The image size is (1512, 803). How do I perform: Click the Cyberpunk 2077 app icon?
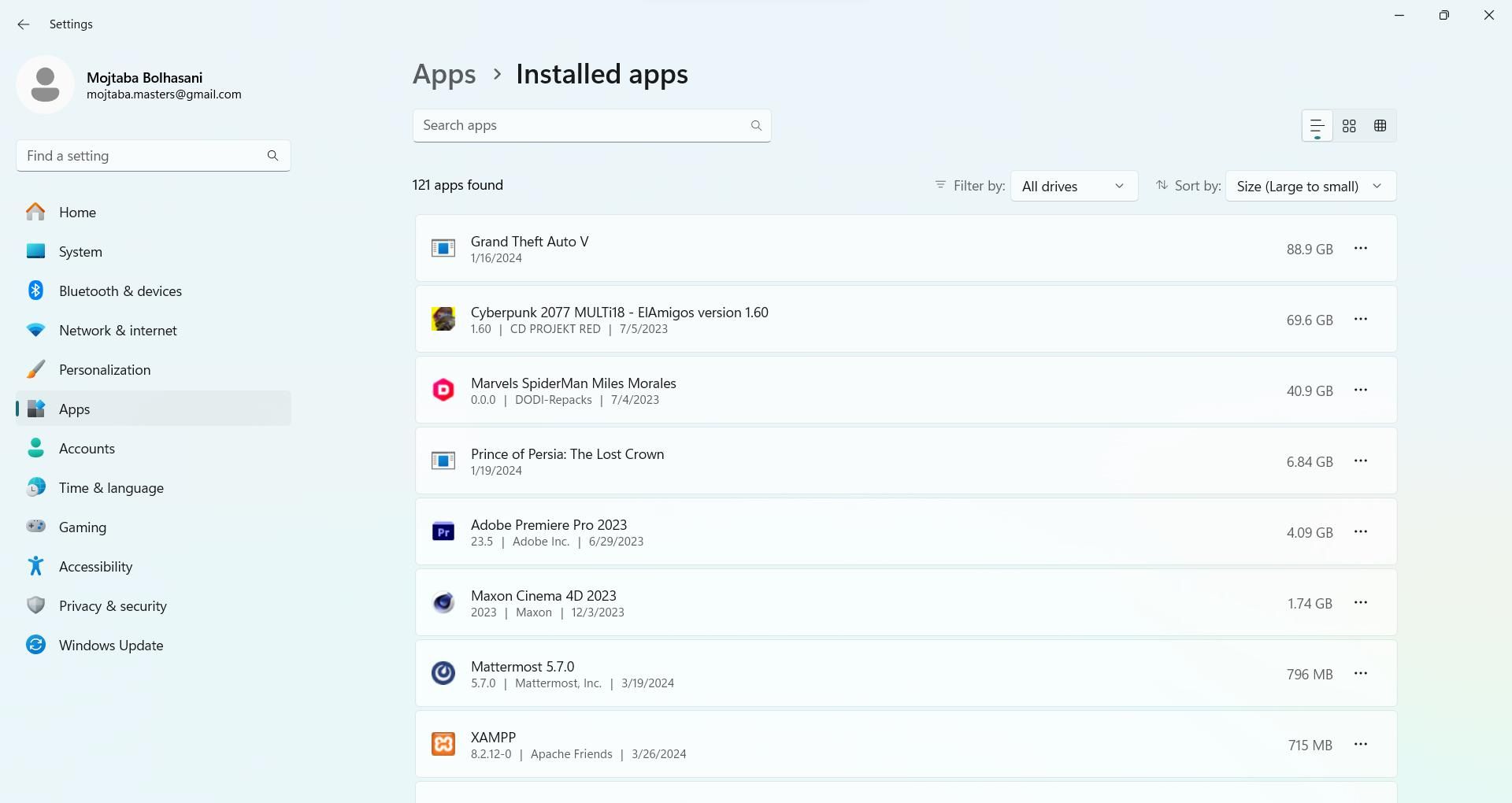pyautogui.click(x=443, y=319)
